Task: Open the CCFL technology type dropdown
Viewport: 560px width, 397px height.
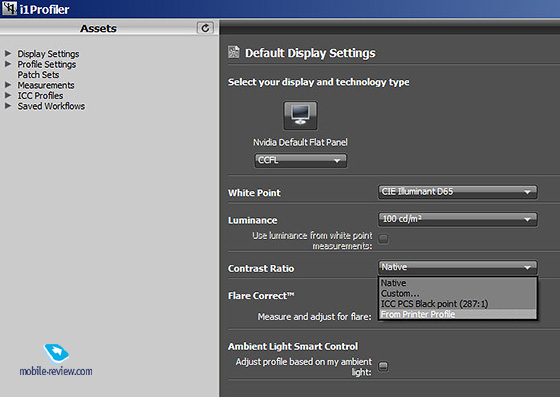Action: (x=300, y=160)
